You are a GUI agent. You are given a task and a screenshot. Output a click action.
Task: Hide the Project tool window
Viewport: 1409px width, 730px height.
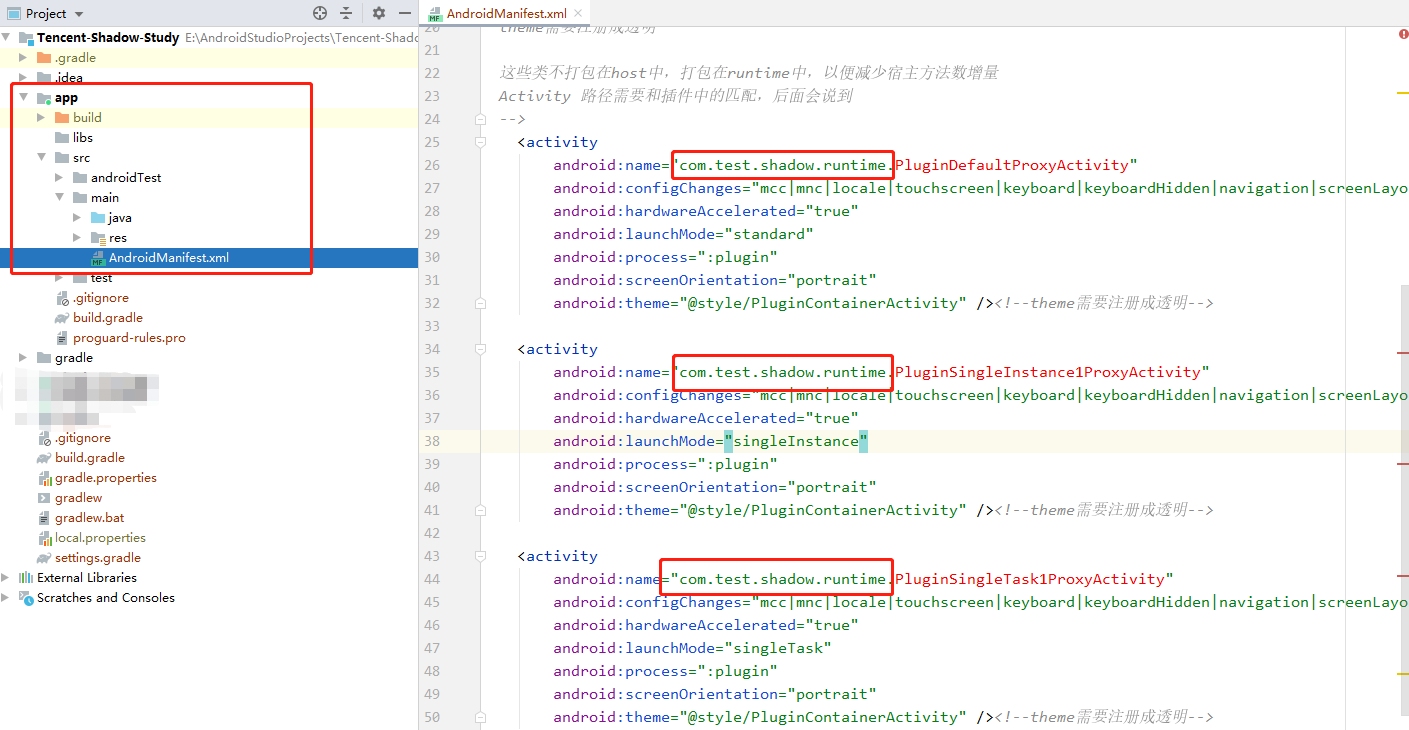(x=404, y=13)
